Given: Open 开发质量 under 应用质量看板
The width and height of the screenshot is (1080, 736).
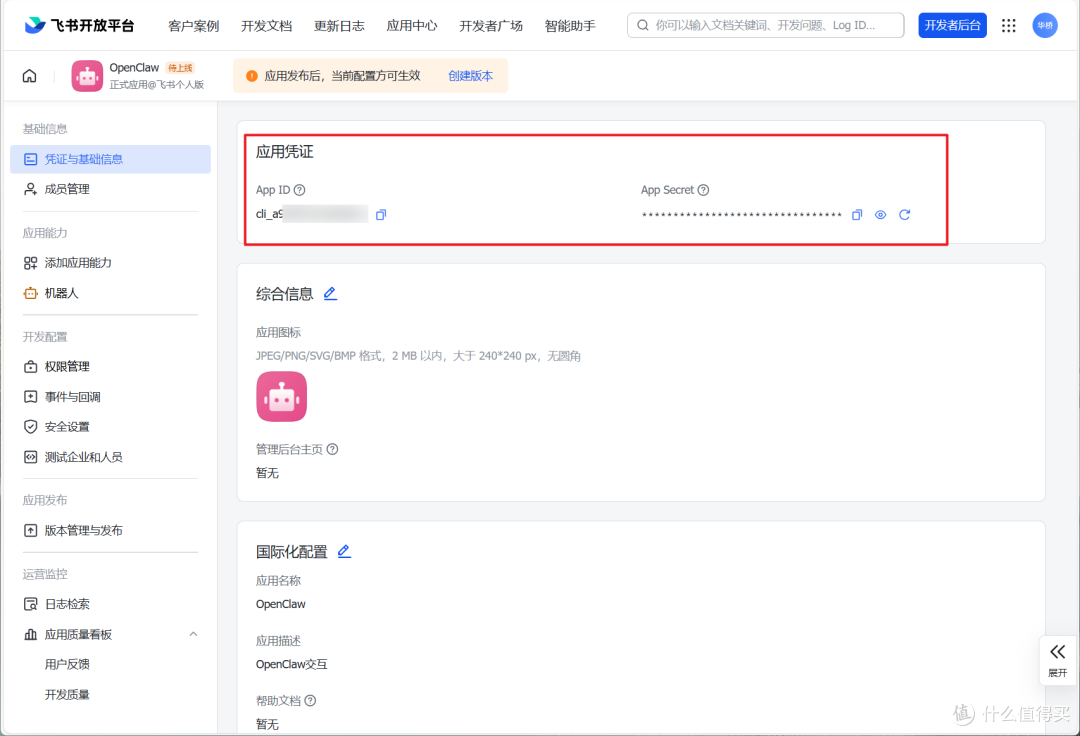Looking at the screenshot, I should [67, 695].
